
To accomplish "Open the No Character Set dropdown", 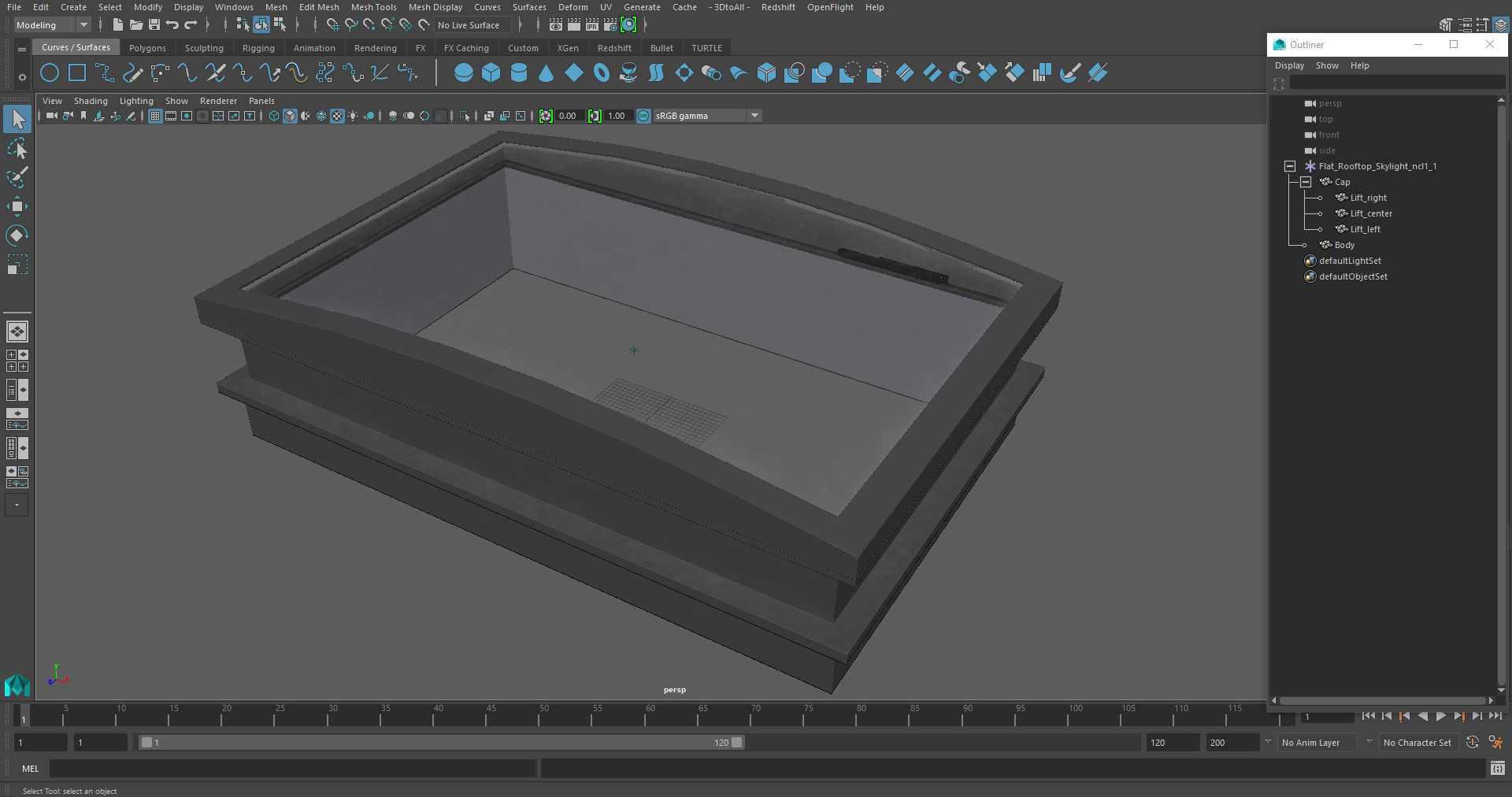I will click(1420, 742).
